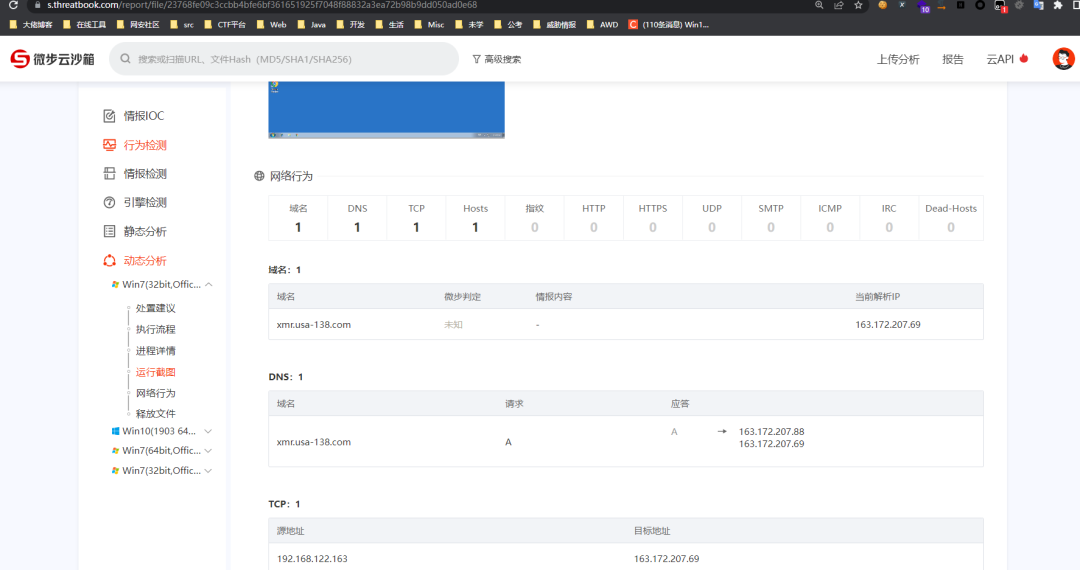Open the blue desktop run screenshot thumbnail
Viewport: 1080px width, 570px height.
pos(386,109)
